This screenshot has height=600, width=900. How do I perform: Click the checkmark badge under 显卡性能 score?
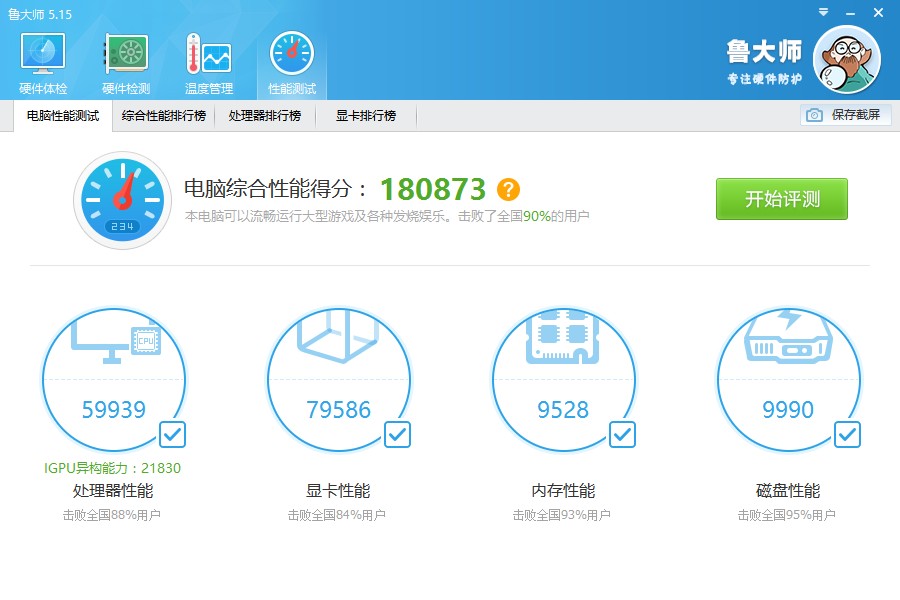click(397, 434)
